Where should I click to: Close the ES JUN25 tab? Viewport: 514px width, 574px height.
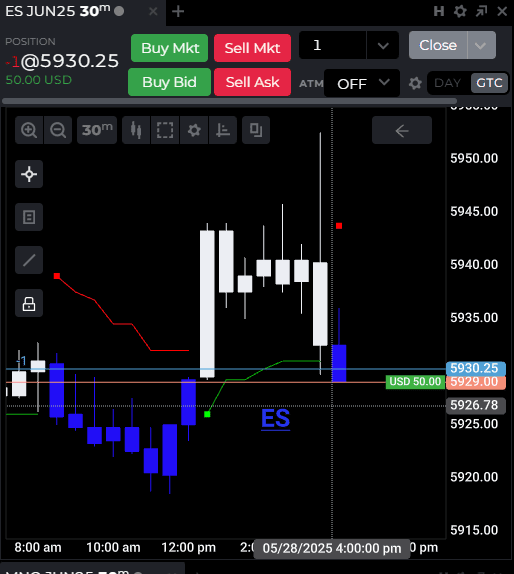click(x=153, y=12)
